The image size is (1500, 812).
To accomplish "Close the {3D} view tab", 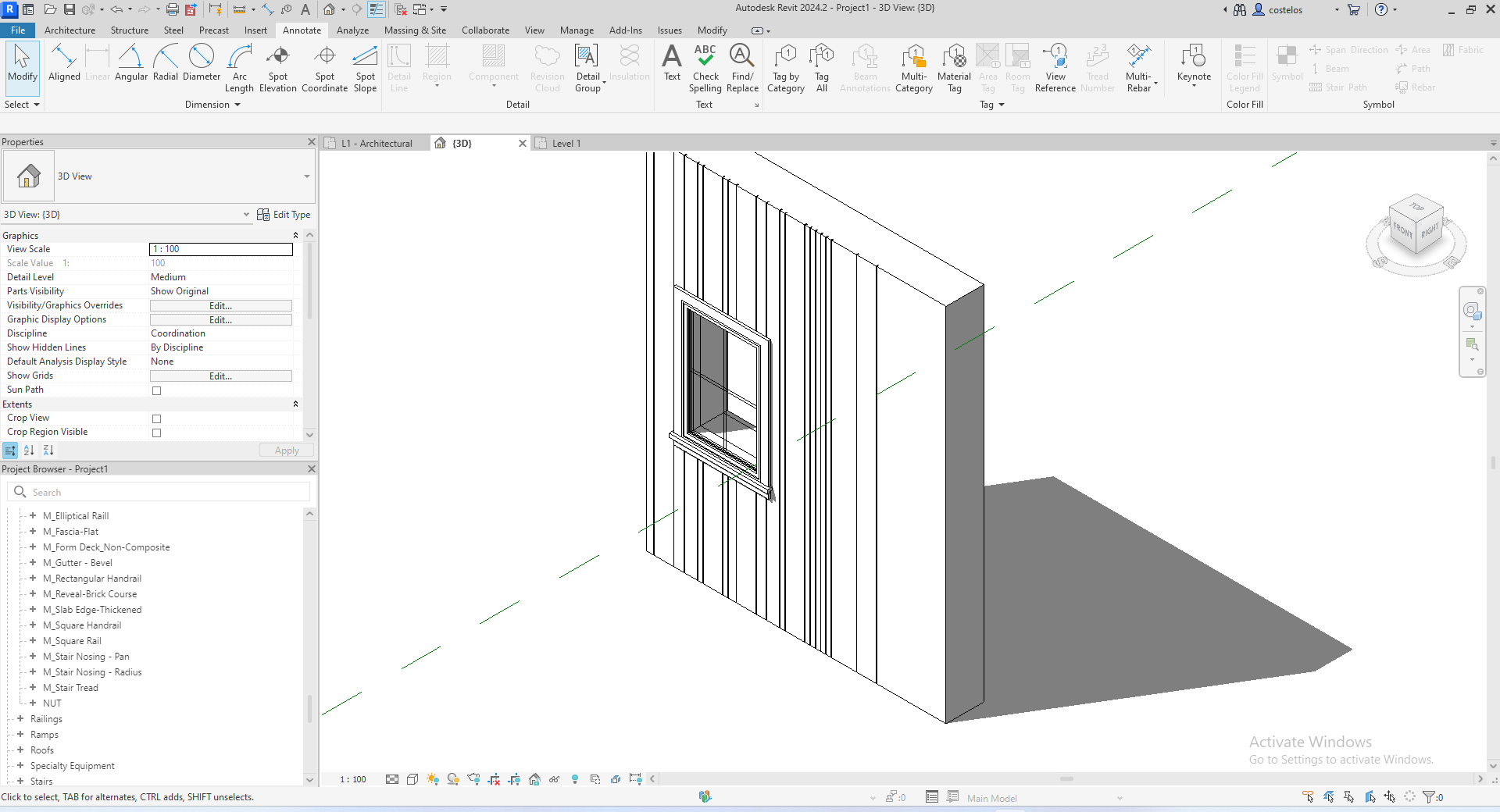I will coord(523,144).
